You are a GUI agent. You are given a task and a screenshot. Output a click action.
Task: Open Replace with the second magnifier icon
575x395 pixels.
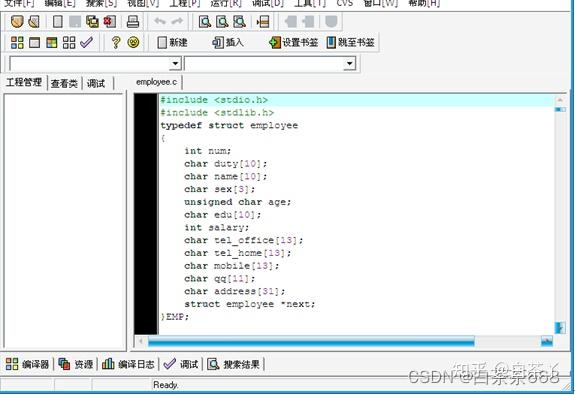[x=222, y=22]
